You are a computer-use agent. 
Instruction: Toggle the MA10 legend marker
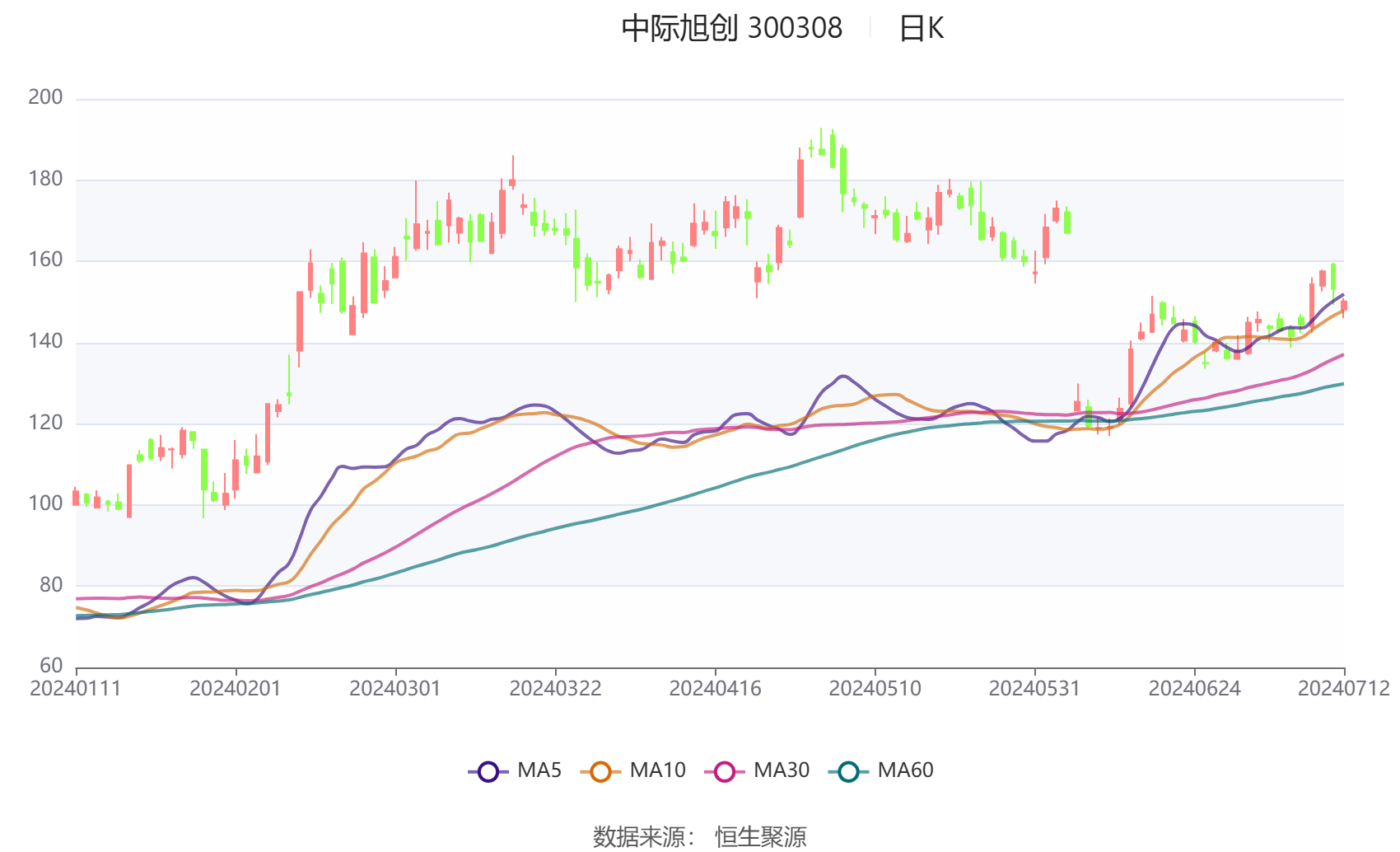[600, 771]
